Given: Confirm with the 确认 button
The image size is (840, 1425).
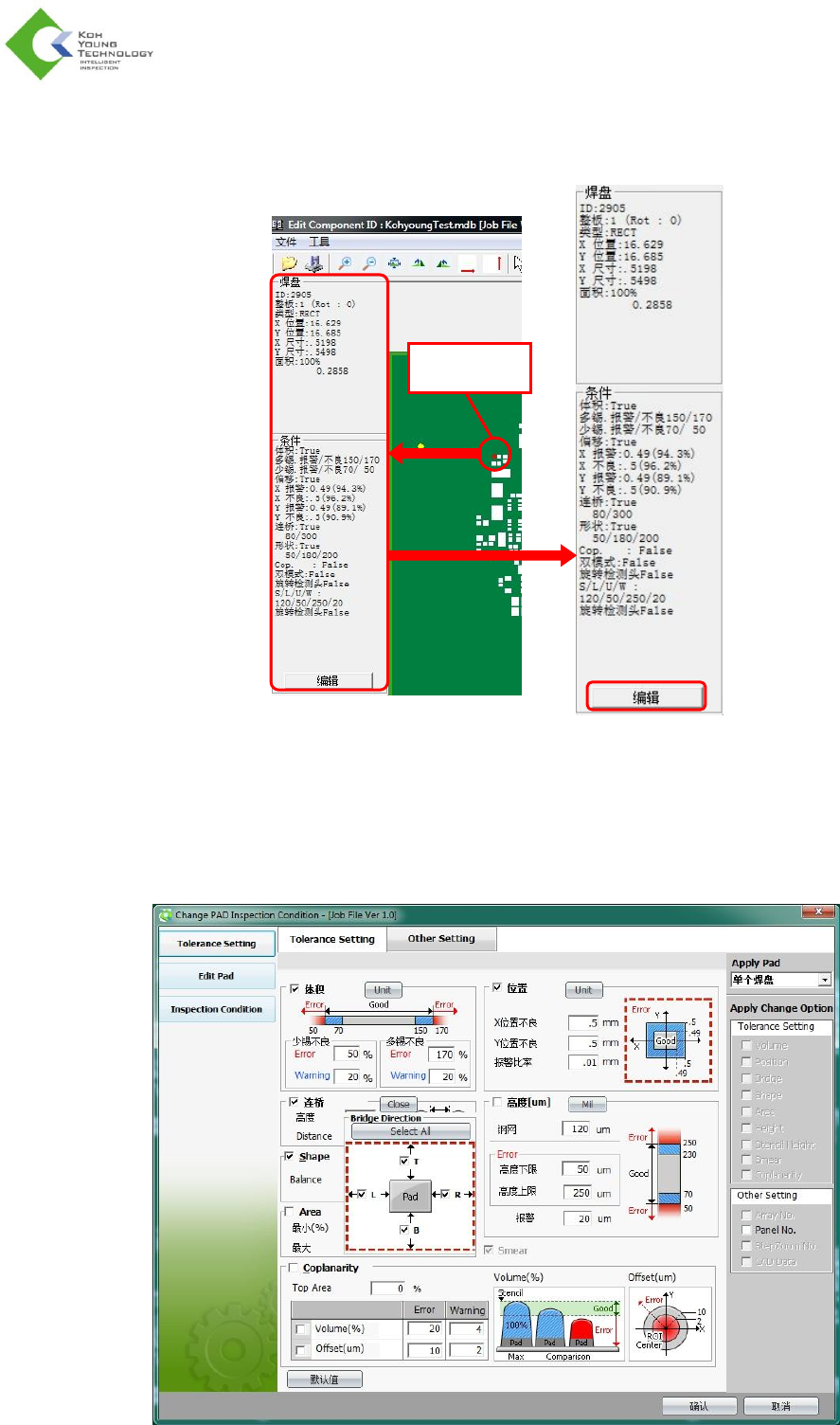Looking at the screenshot, I should pos(699,1406).
